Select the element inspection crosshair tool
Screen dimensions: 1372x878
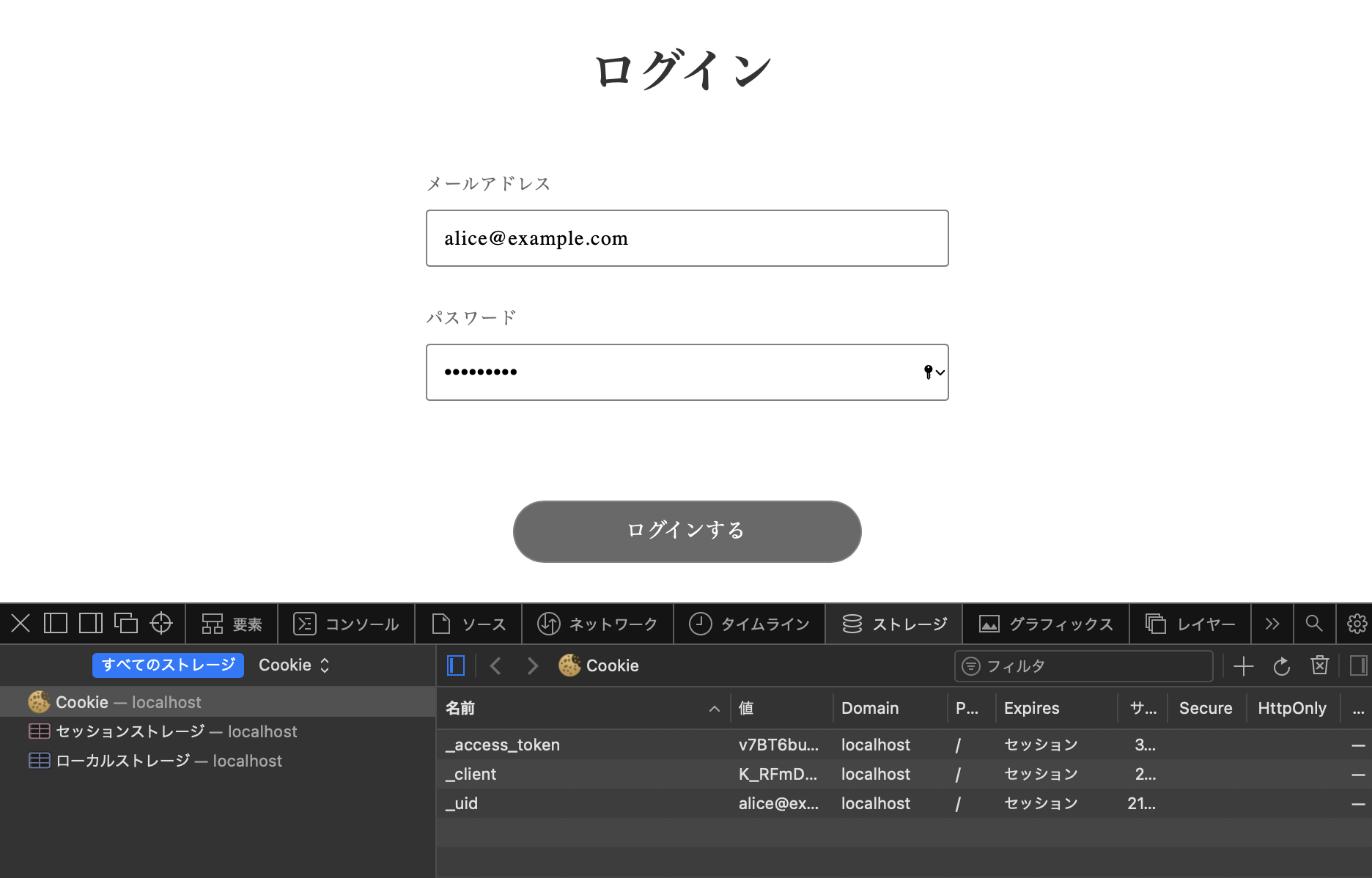pos(161,623)
